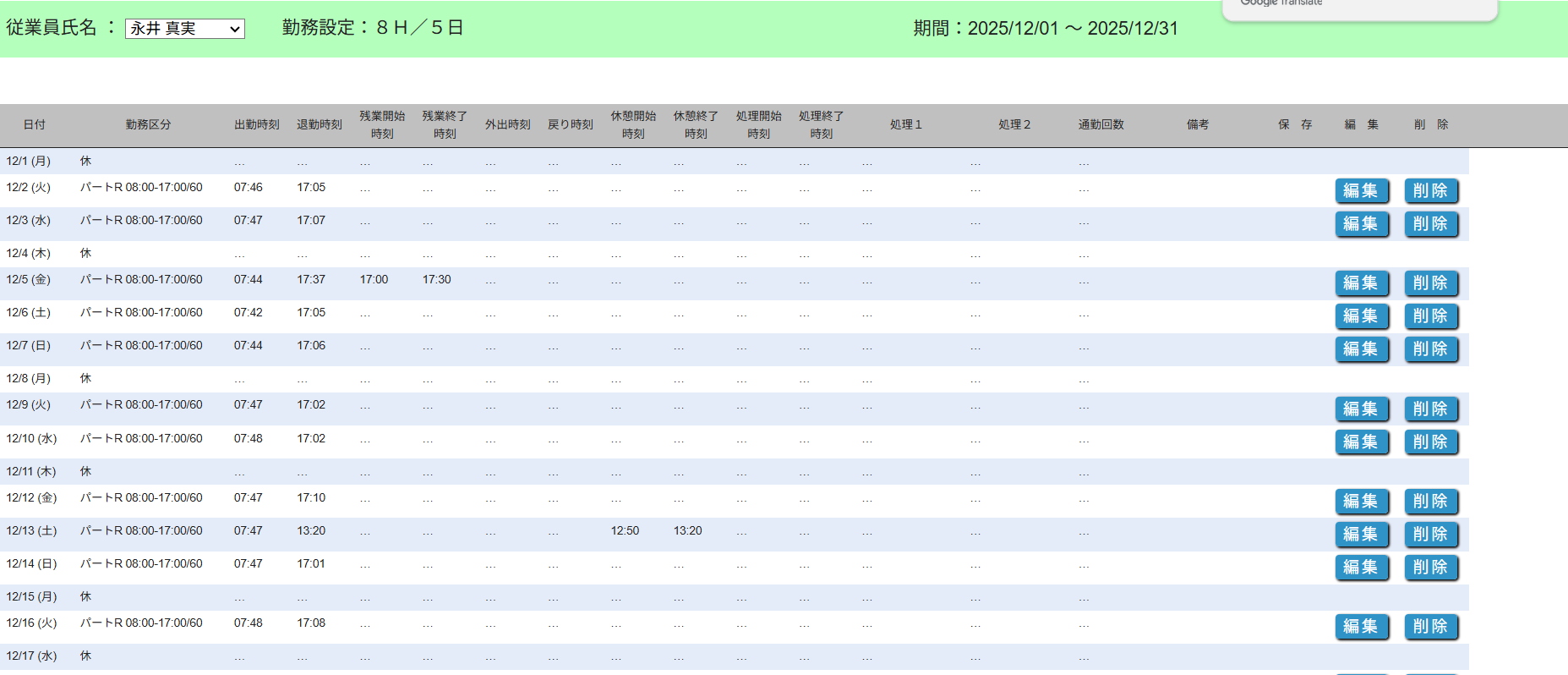Screen dimensions: 1568x675
Task: Click the 勤務区分 column header
Action: [148, 125]
